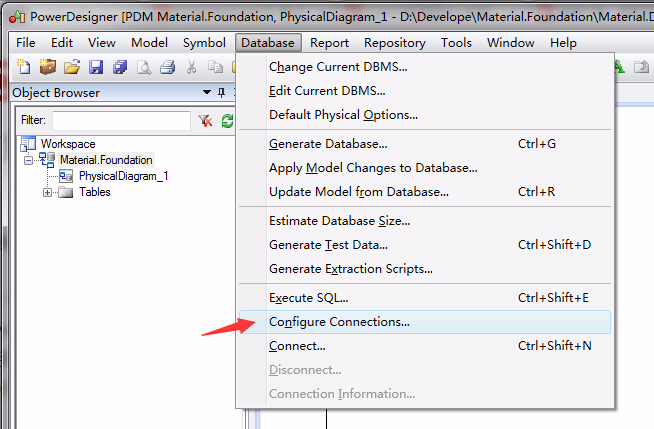Choose Edit Current DBMS menu entry
Image resolution: width=654 pixels, height=429 pixels.
tap(425, 90)
